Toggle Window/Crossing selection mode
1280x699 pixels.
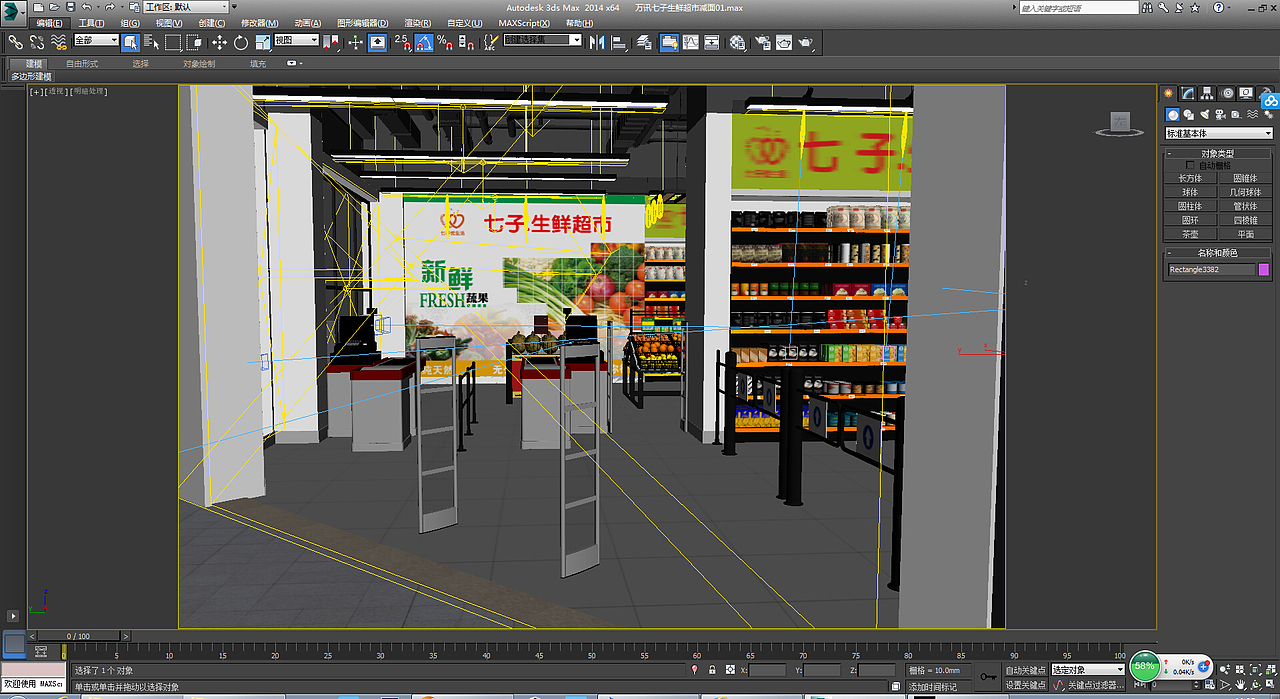(195, 42)
